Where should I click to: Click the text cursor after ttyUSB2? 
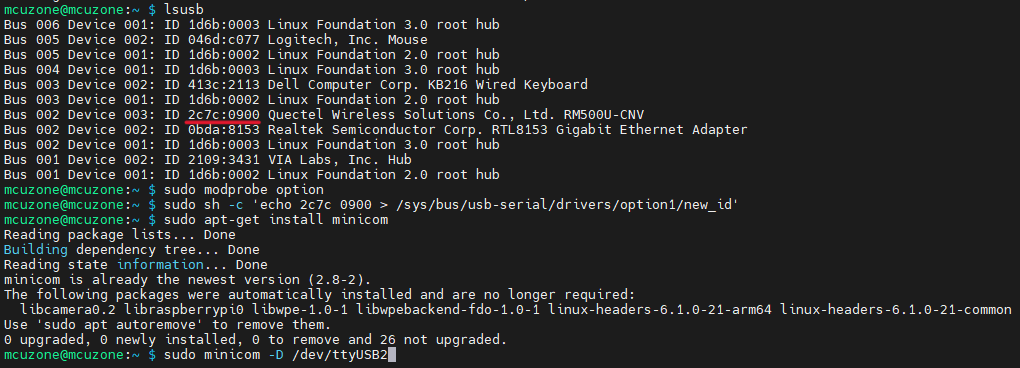[x=392, y=355]
